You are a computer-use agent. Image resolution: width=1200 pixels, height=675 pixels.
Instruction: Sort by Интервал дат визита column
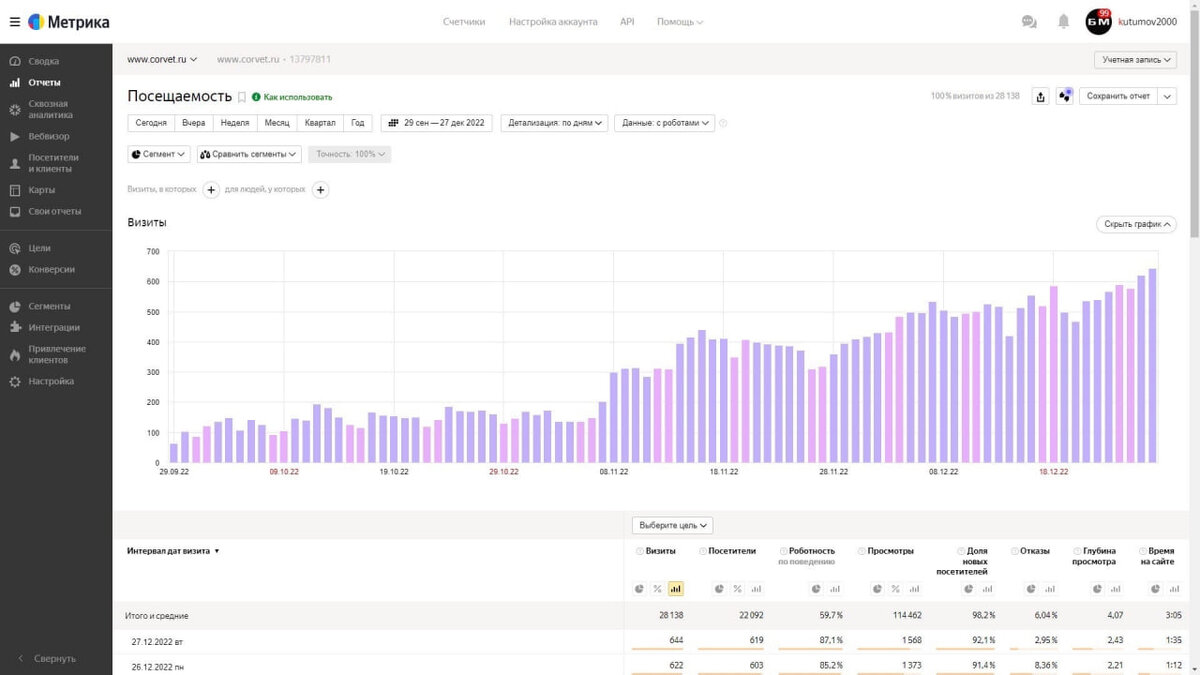(x=173, y=551)
